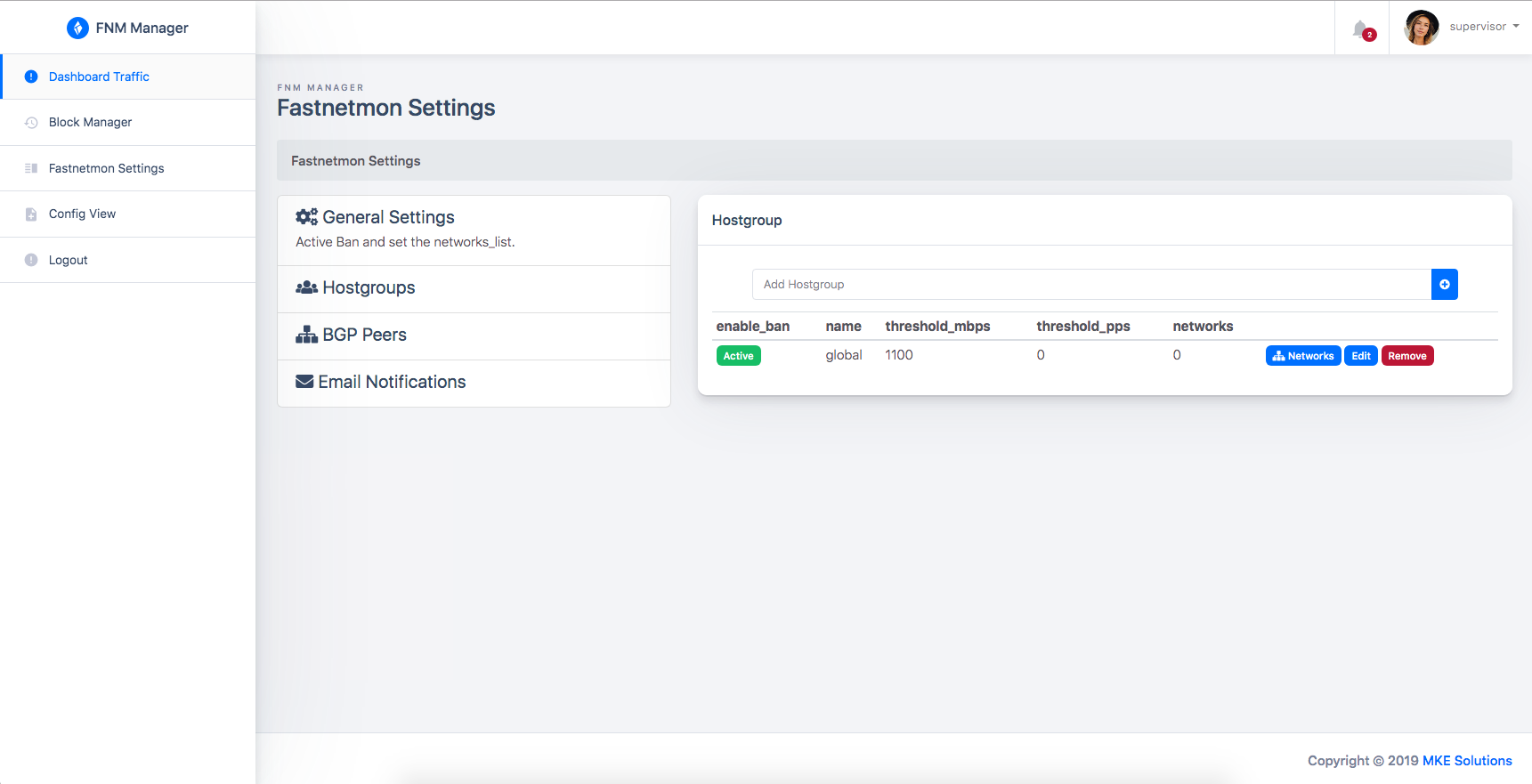The image size is (1532, 784).
Task: Click the Config View file icon
Action: [x=31, y=214]
